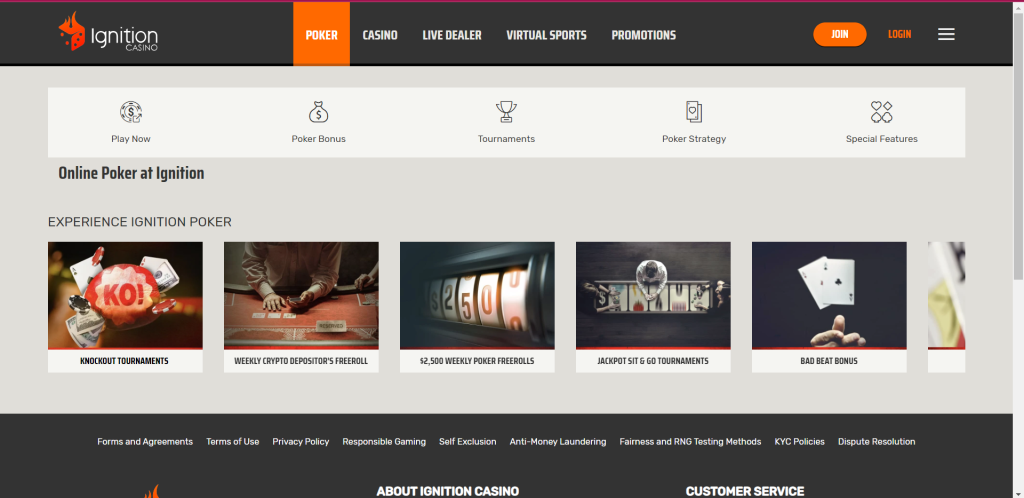The image size is (1024, 498).
Task: Click the Online Poker at Ignition heading
Action: pyautogui.click(x=131, y=174)
